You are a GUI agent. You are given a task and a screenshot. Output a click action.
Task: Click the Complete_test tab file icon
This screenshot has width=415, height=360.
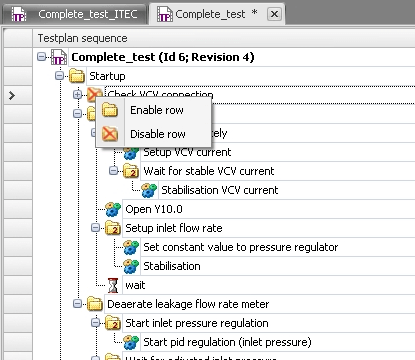click(165, 14)
